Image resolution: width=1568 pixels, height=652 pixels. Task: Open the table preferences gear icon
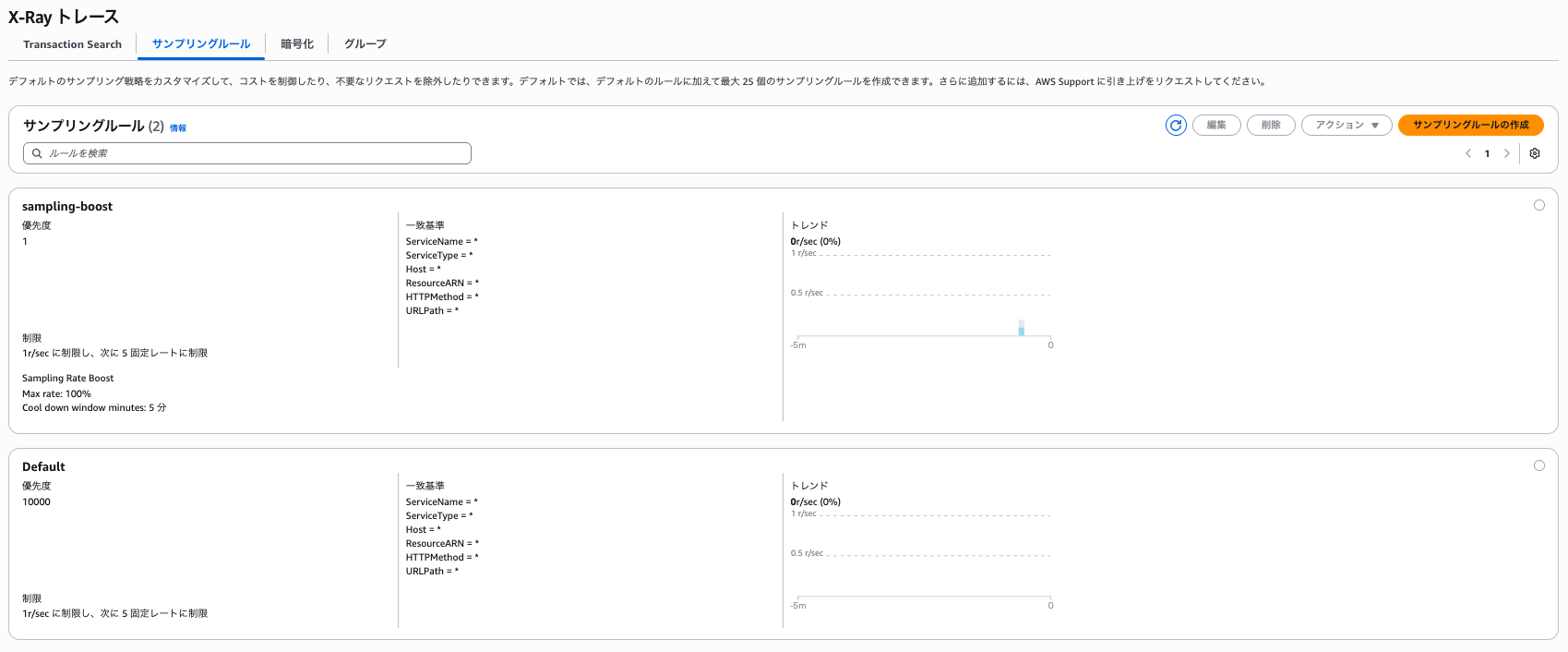(1535, 154)
